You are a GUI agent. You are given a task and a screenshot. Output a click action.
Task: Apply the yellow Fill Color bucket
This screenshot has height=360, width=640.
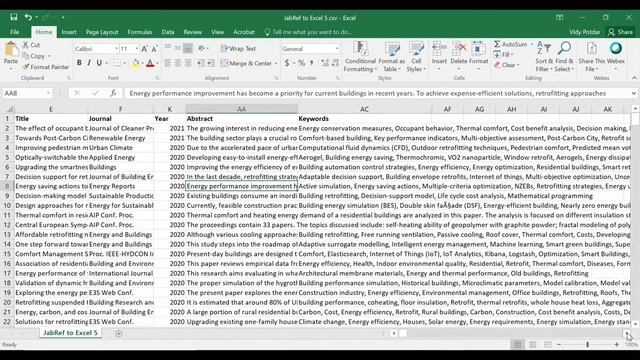pyautogui.click(x=136, y=63)
